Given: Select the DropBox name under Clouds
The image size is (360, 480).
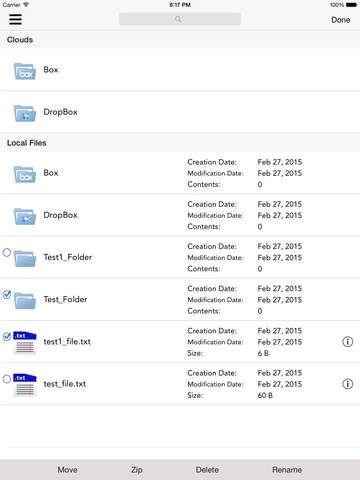Looking at the screenshot, I should [x=60, y=112].
